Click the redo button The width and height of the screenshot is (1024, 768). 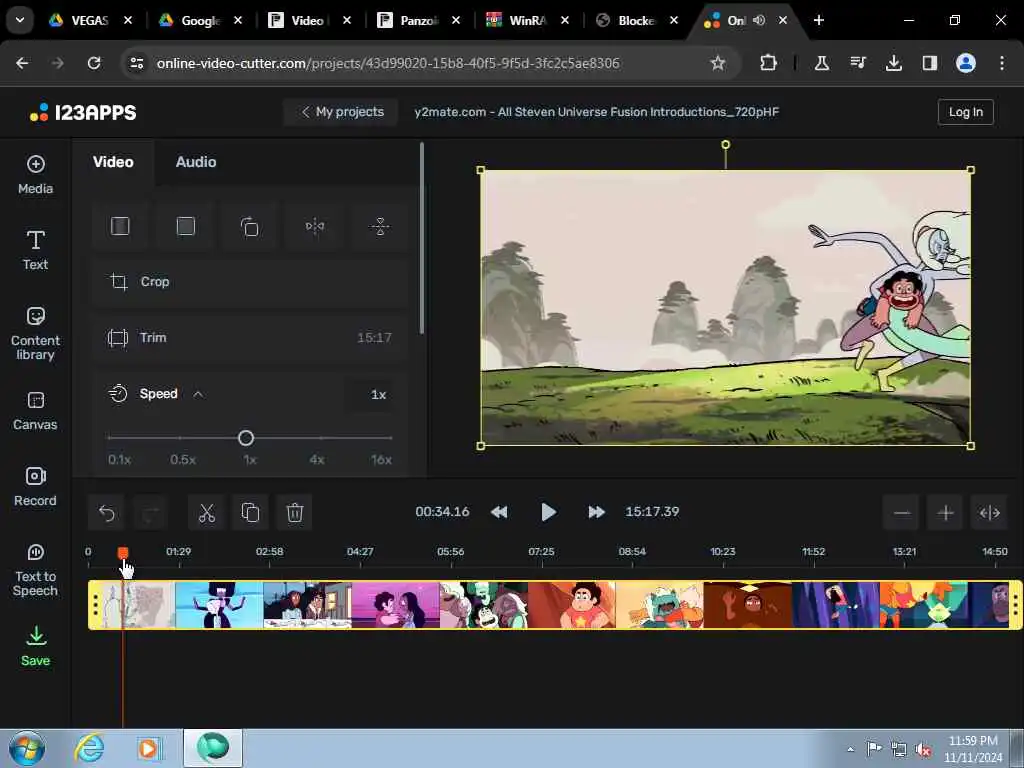click(150, 513)
